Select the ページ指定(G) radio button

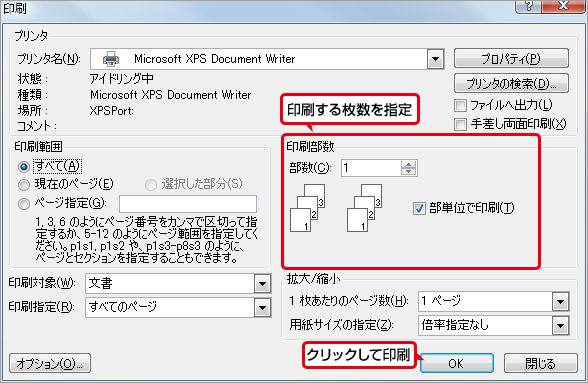[24, 204]
